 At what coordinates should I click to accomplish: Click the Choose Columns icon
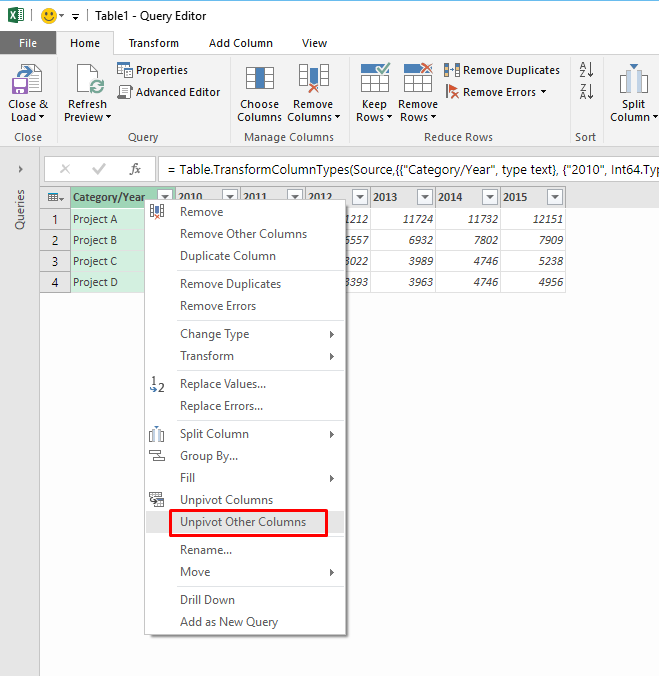259,80
